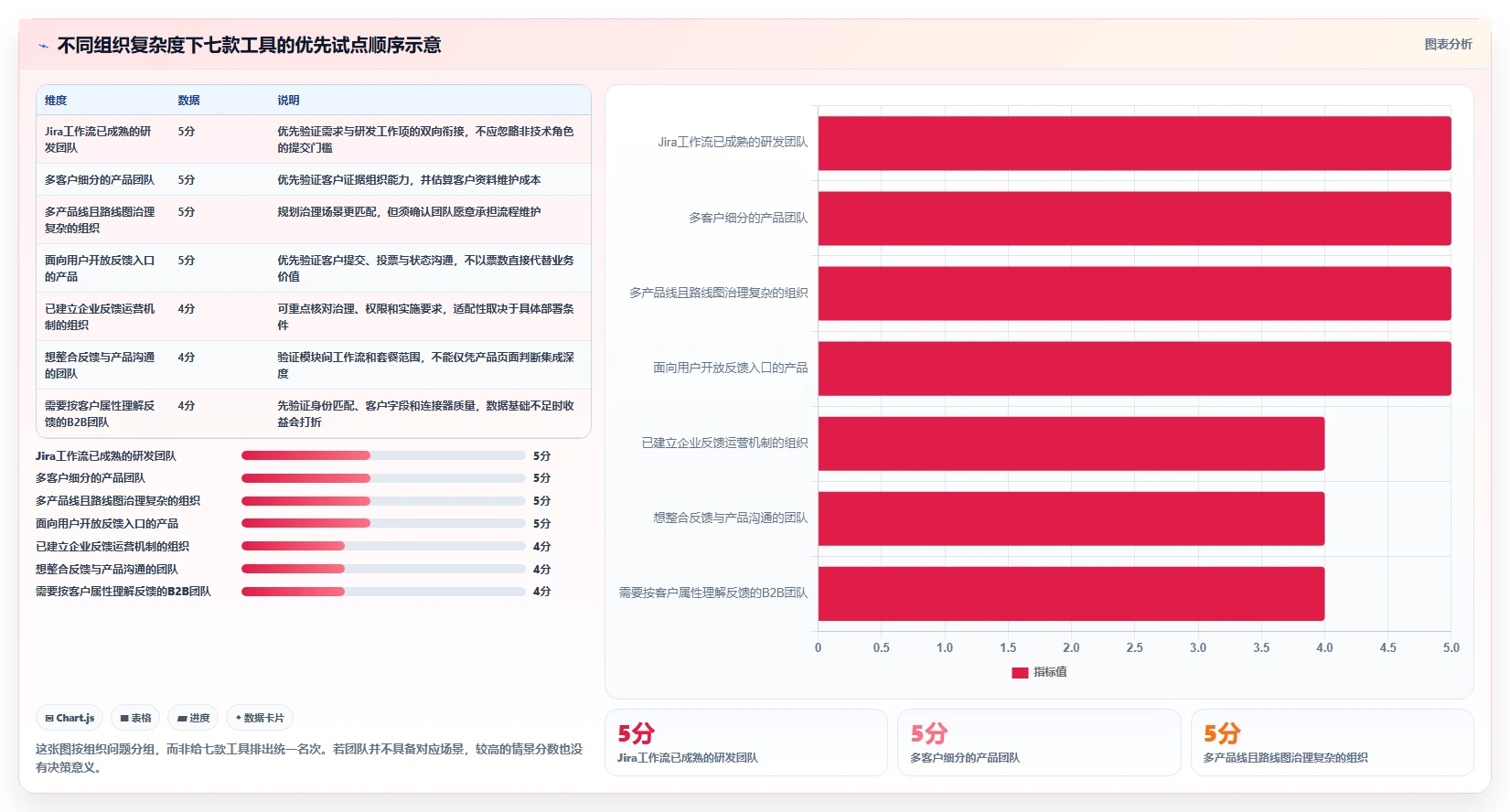Click progress bar for 已建立企业反馈运营机制的组织

383,546
